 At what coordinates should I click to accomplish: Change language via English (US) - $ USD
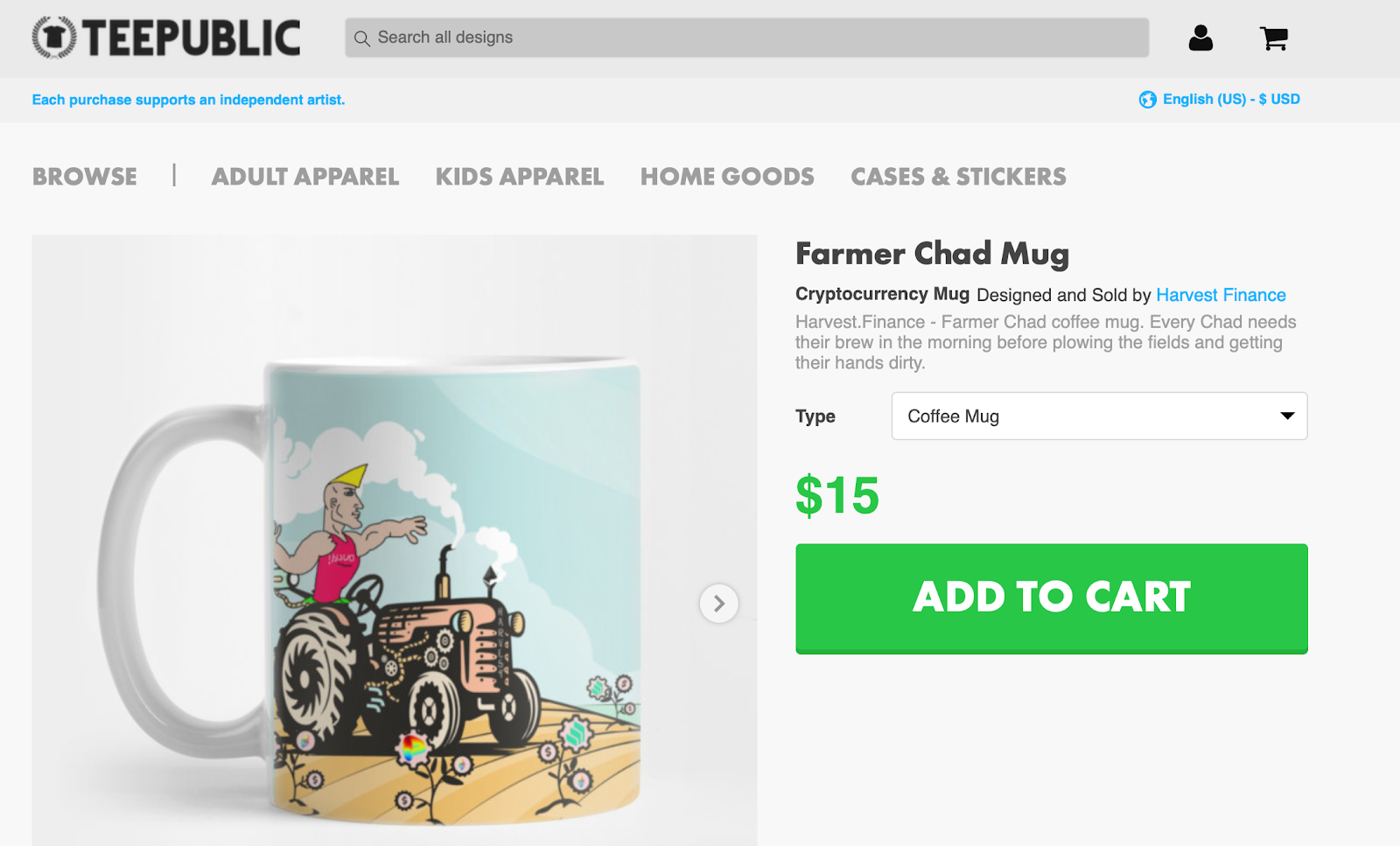click(x=1231, y=100)
